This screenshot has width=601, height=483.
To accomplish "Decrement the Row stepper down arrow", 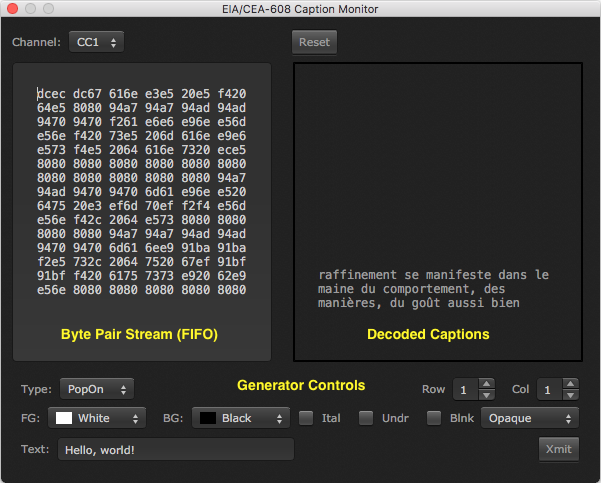I will click(486, 394).
